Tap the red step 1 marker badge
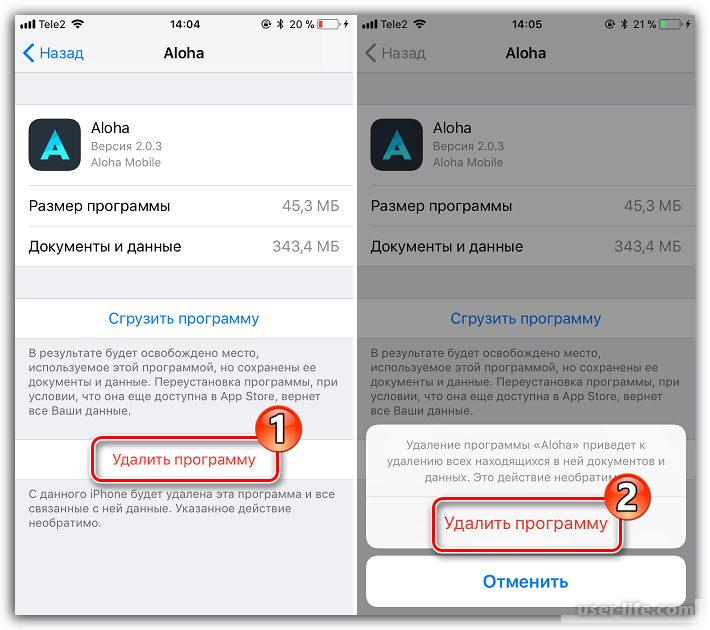The image size is (710, 630). 278,428
